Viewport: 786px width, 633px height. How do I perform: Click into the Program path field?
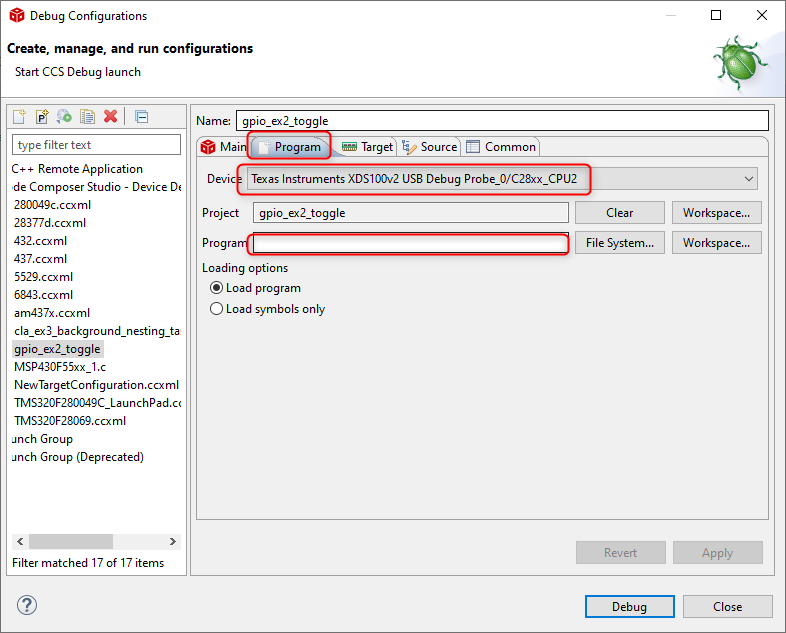410,243
